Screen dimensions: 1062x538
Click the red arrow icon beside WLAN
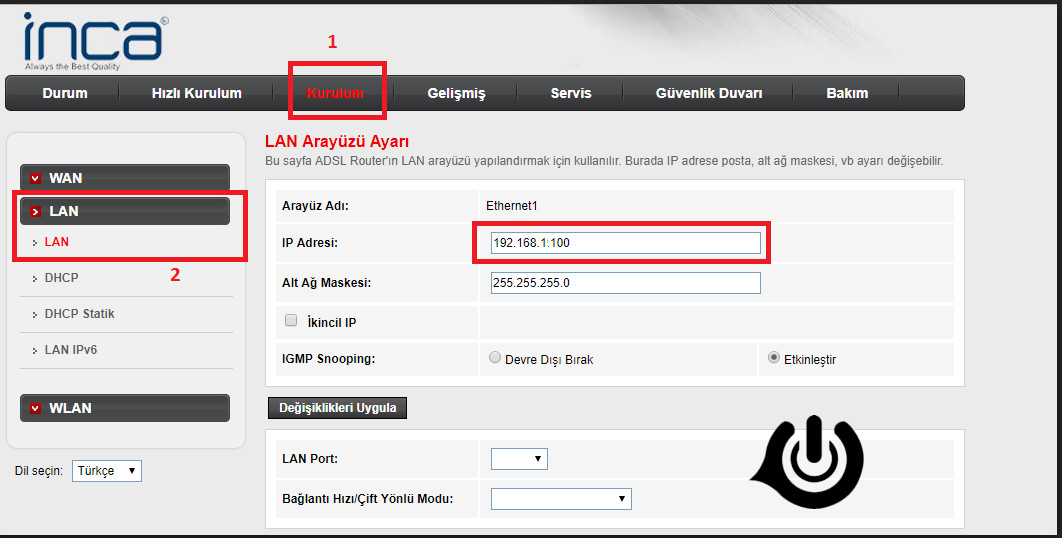tap(36, 409)
